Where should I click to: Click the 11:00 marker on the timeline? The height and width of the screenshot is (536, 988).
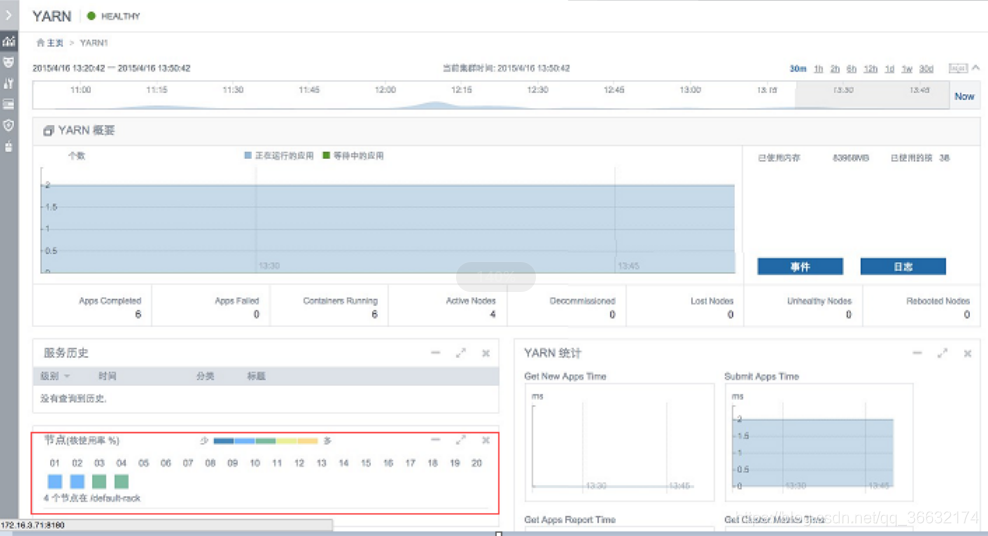click(81, 90)
